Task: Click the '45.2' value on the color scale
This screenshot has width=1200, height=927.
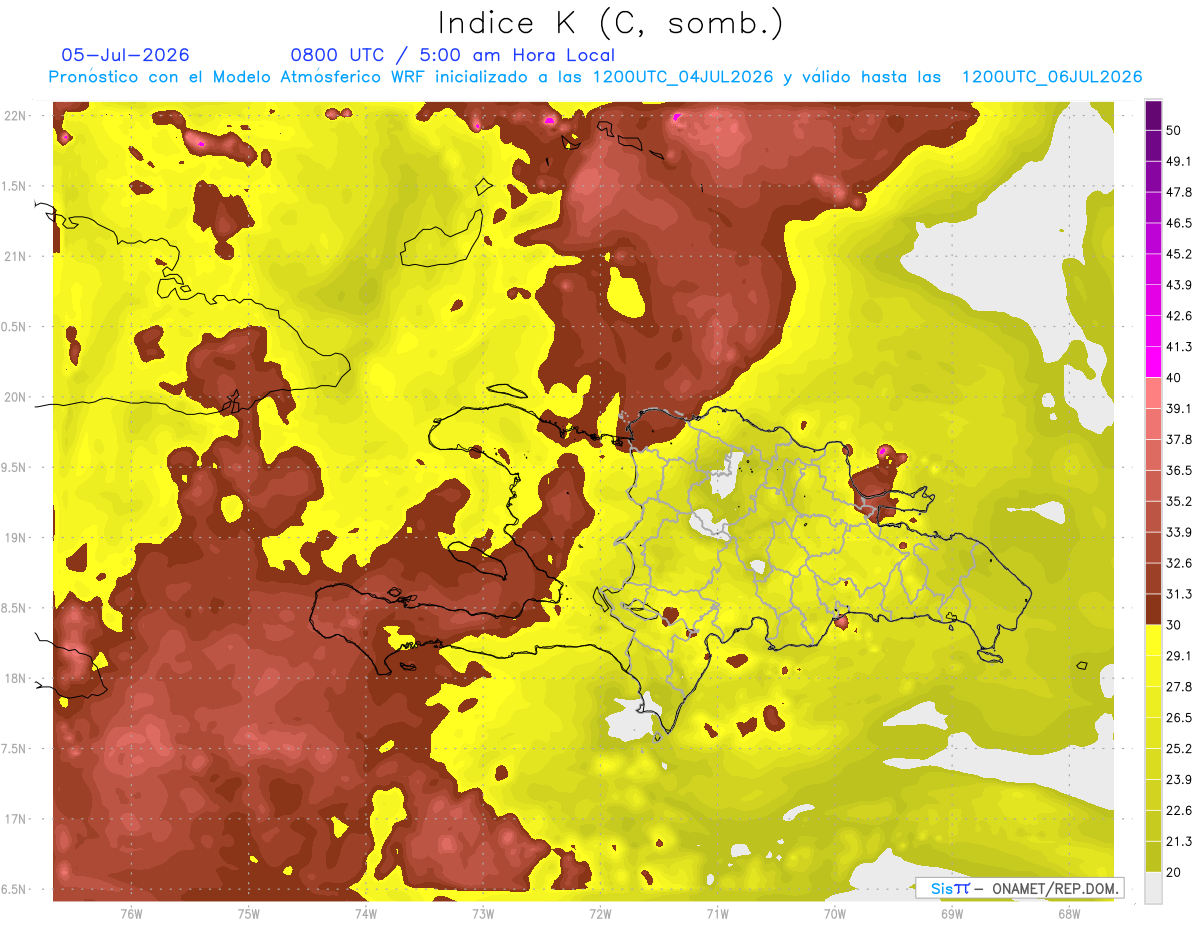Action: (1179, 254)
